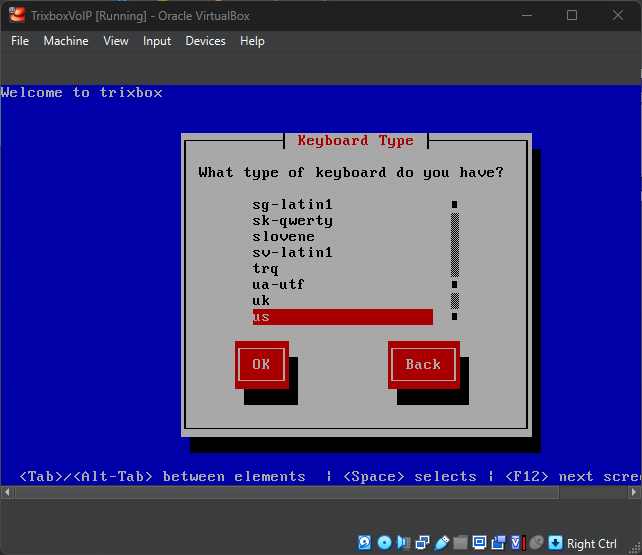The height and width of the screenshot is (555, 642).
Task: Close the TrixboxVoIP VirtualBox window
Action: tap(617, 16)
